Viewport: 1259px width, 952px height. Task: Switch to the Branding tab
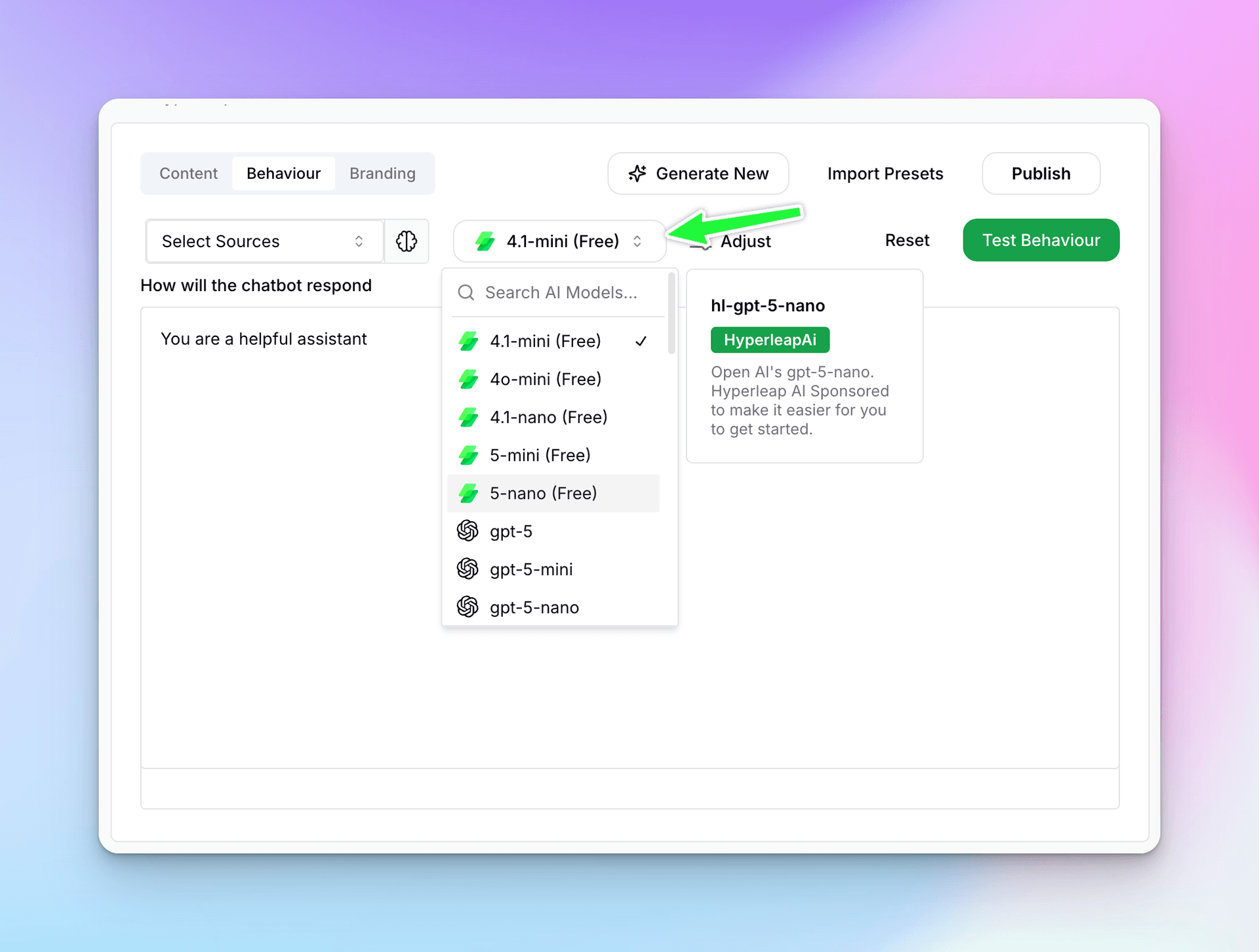click(x=382, y=174)
